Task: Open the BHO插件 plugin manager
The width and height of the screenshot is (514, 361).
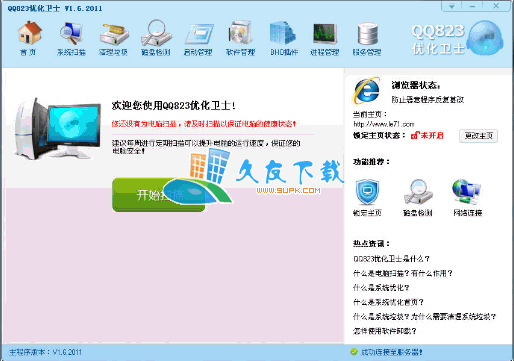Action: pos(284,38)
